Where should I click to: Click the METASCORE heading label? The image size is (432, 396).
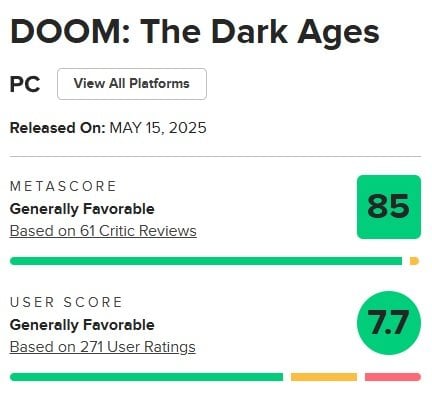(x=63, y=186)
